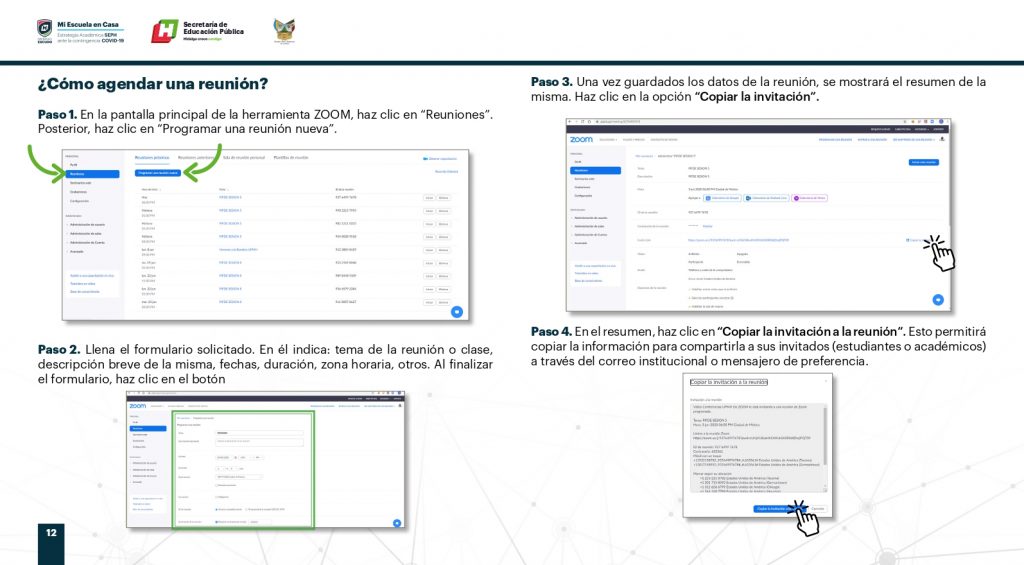Click Mostrar next to the hidden passcode
The image size is (1024, 565).
point(707,226)
